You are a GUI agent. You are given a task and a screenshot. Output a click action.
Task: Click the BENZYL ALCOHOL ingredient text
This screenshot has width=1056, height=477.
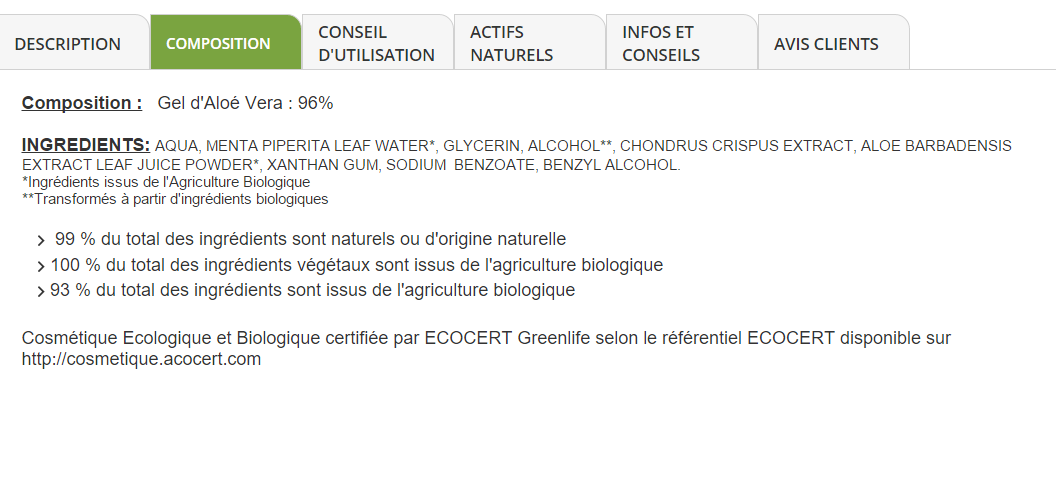(x=612, y=165)
